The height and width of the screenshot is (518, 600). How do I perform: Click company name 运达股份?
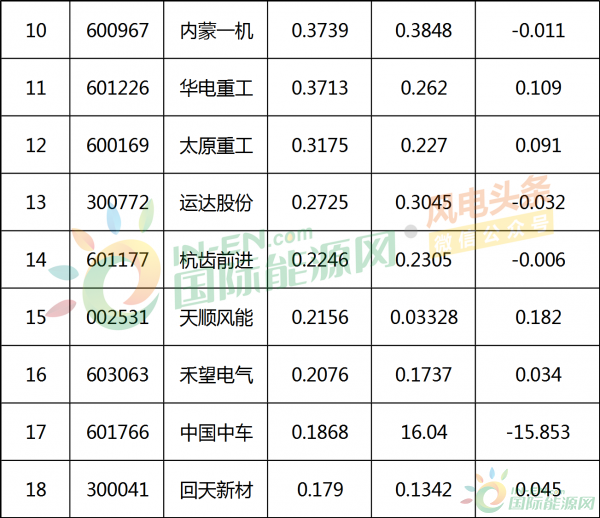point(216,203)
